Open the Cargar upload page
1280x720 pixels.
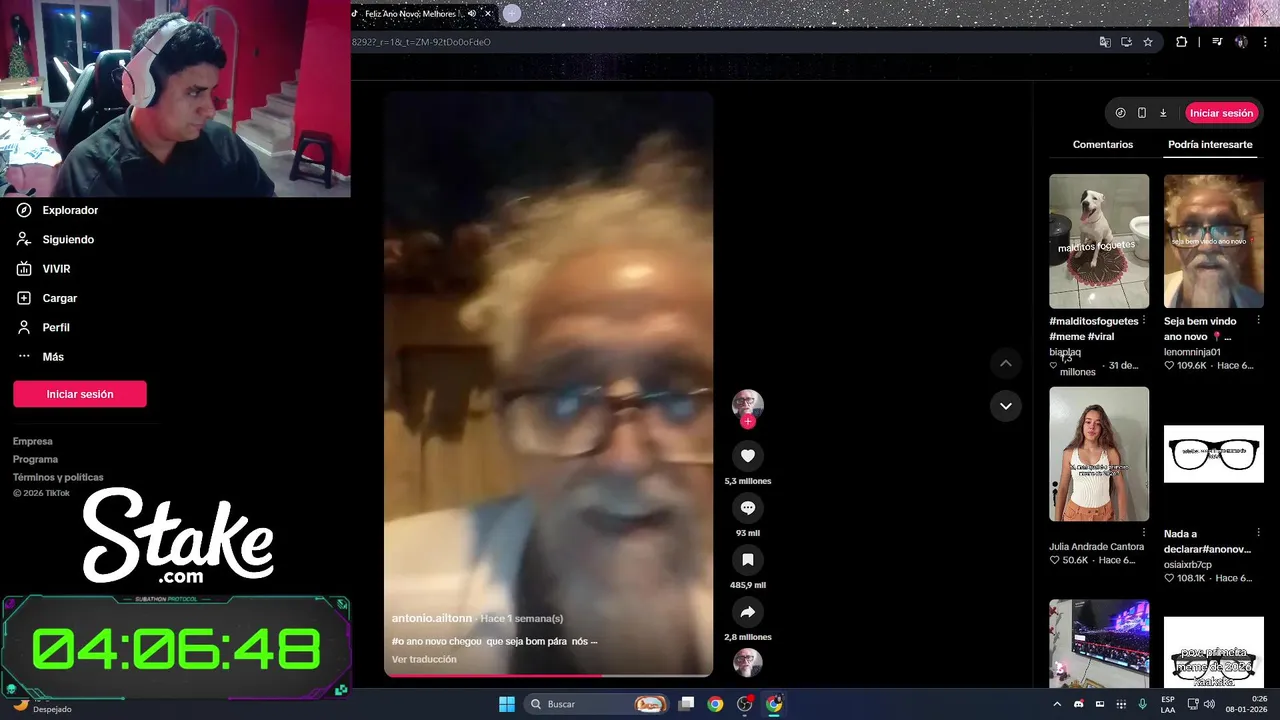tap(47, 298)
